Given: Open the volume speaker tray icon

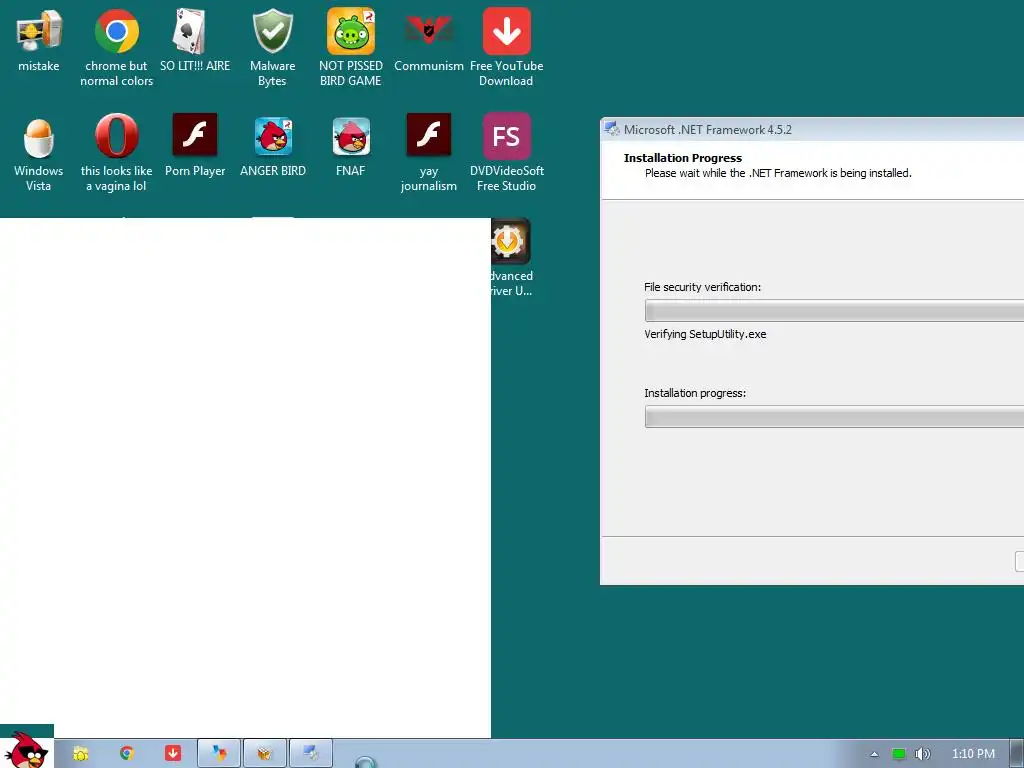Looking at the screenshot, I should click(922, 754).
